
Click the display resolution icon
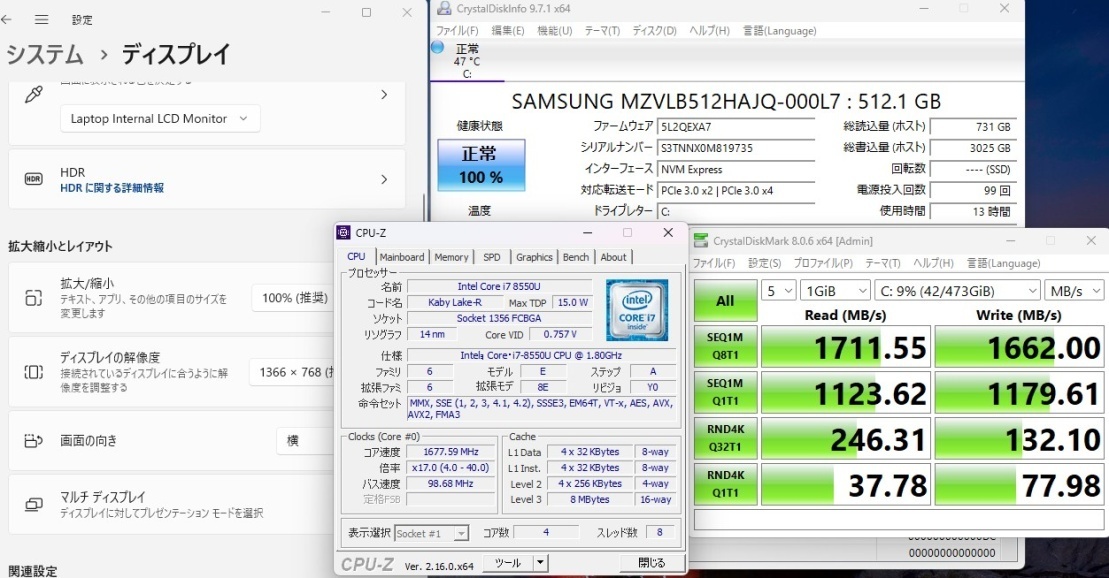pyautogui.click(x=33, y=372)
